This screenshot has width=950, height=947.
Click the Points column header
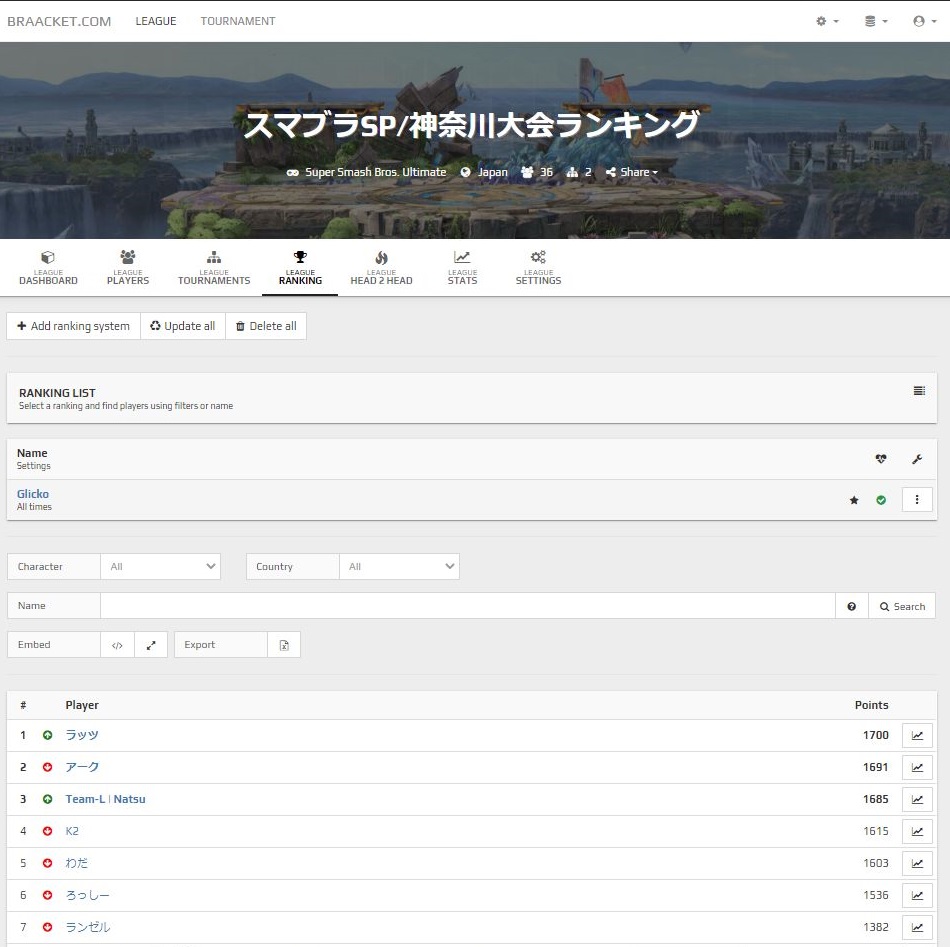click(871, 705)
